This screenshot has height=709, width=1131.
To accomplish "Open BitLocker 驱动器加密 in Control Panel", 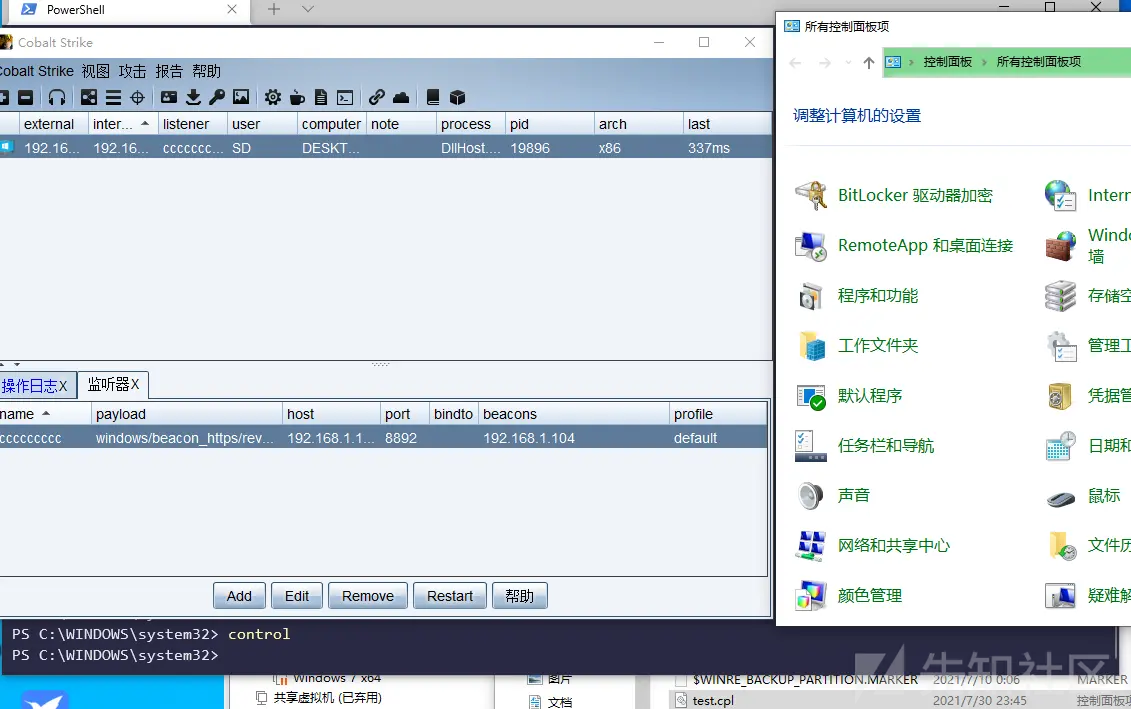I will coord(914,196).
